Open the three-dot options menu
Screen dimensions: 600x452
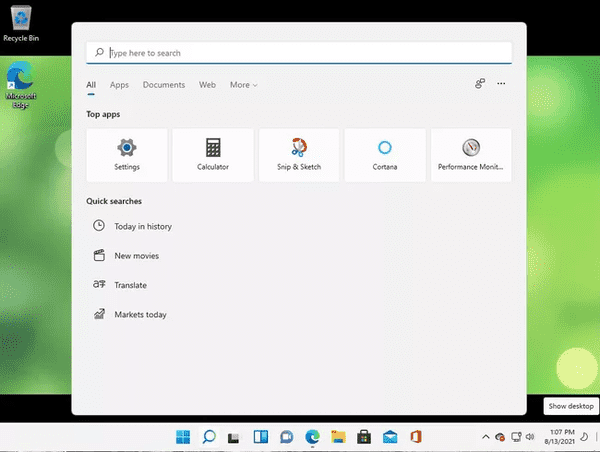(501, 83)
